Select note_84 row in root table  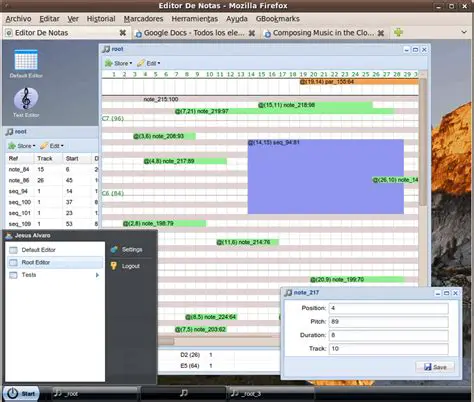[52, 169]
